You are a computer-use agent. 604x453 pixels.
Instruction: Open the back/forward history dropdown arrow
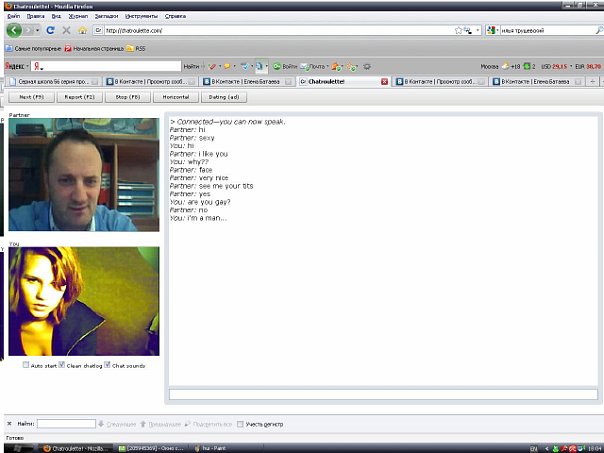tap(37, 30)
